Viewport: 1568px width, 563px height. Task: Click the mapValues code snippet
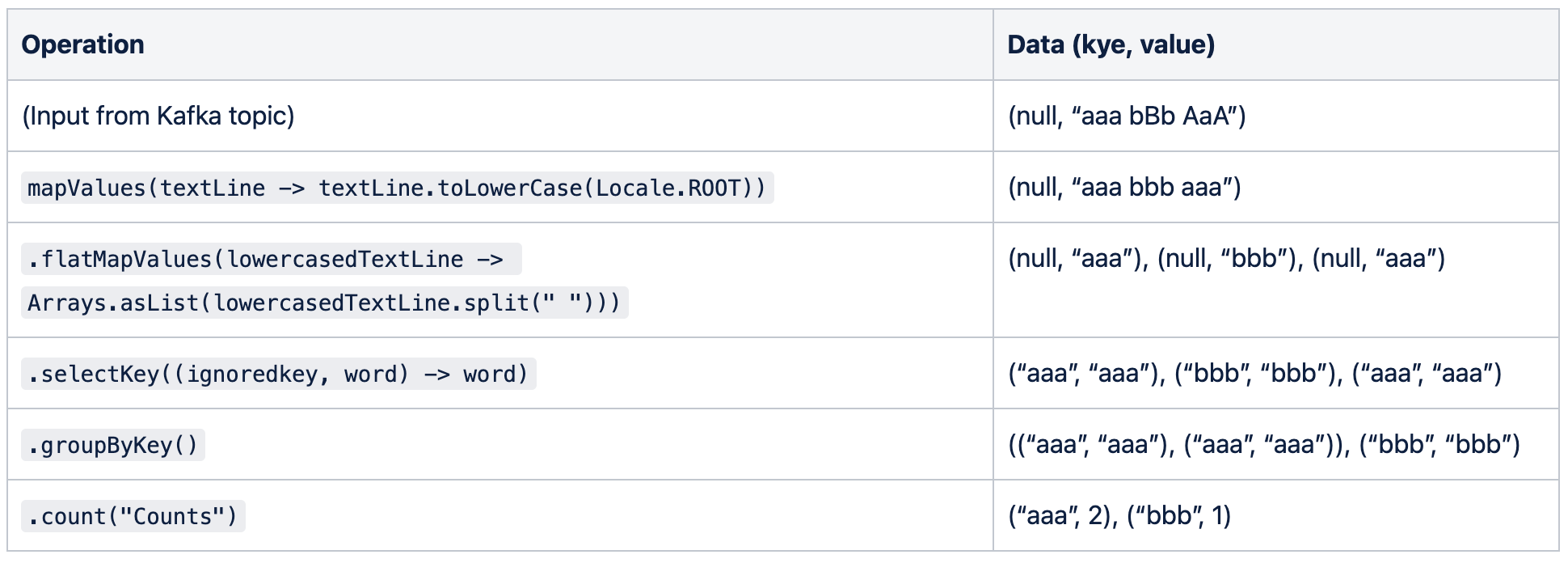(396, 188)
